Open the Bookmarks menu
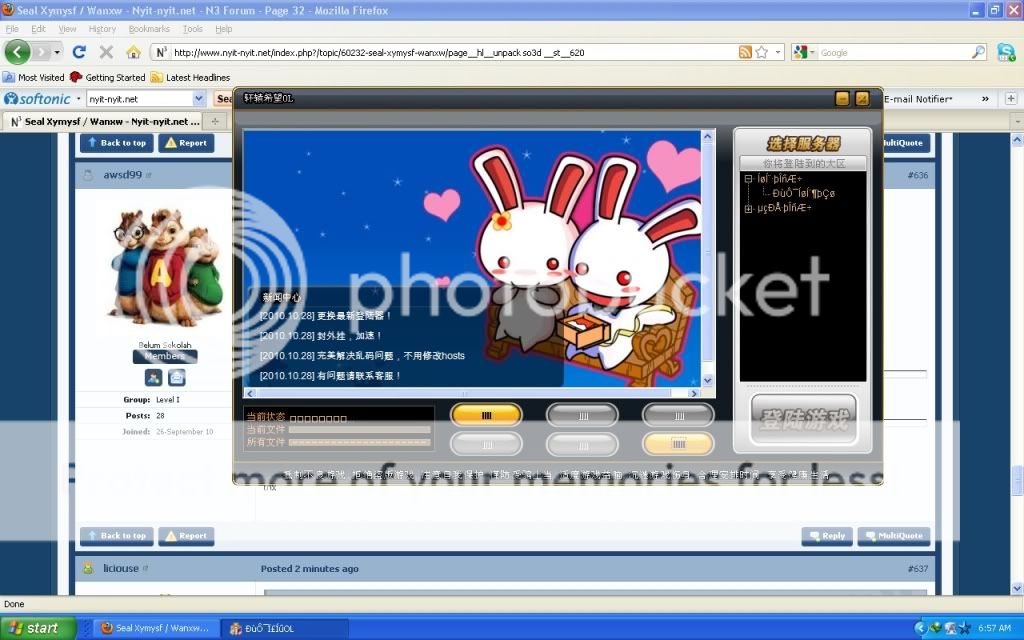 tap(149, 29)
